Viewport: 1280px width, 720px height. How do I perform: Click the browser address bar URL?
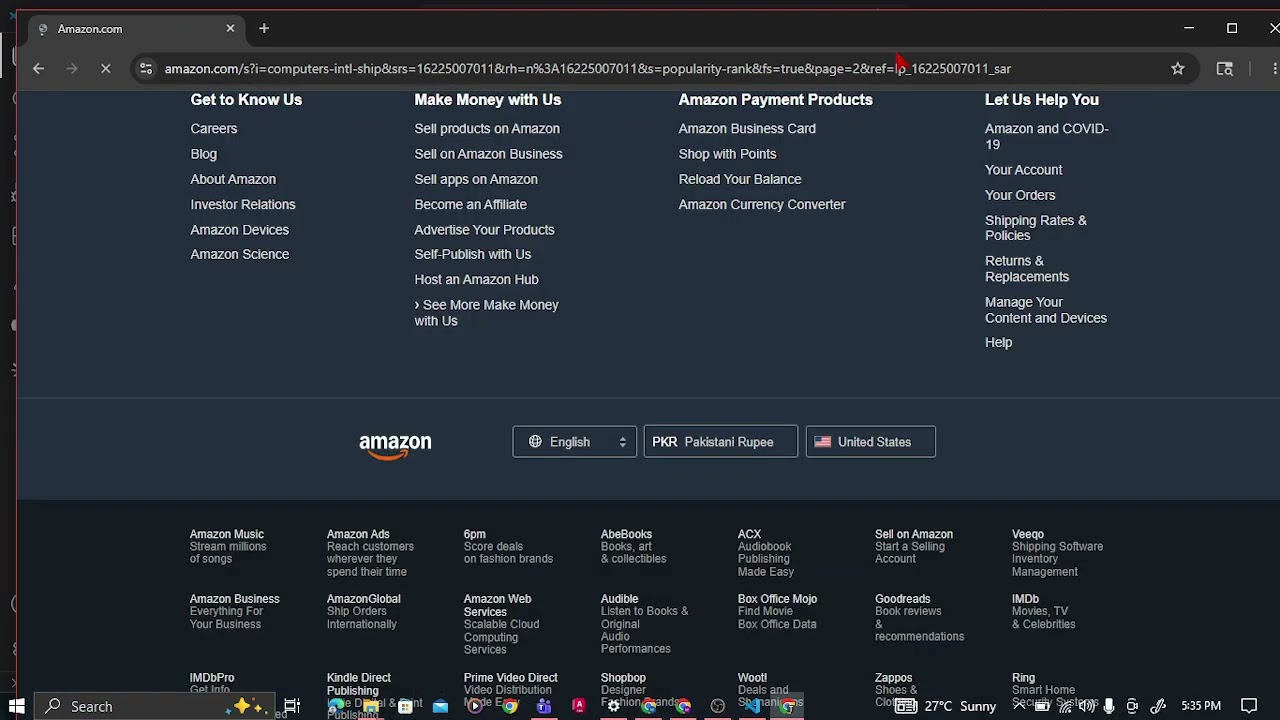point(588,68)
